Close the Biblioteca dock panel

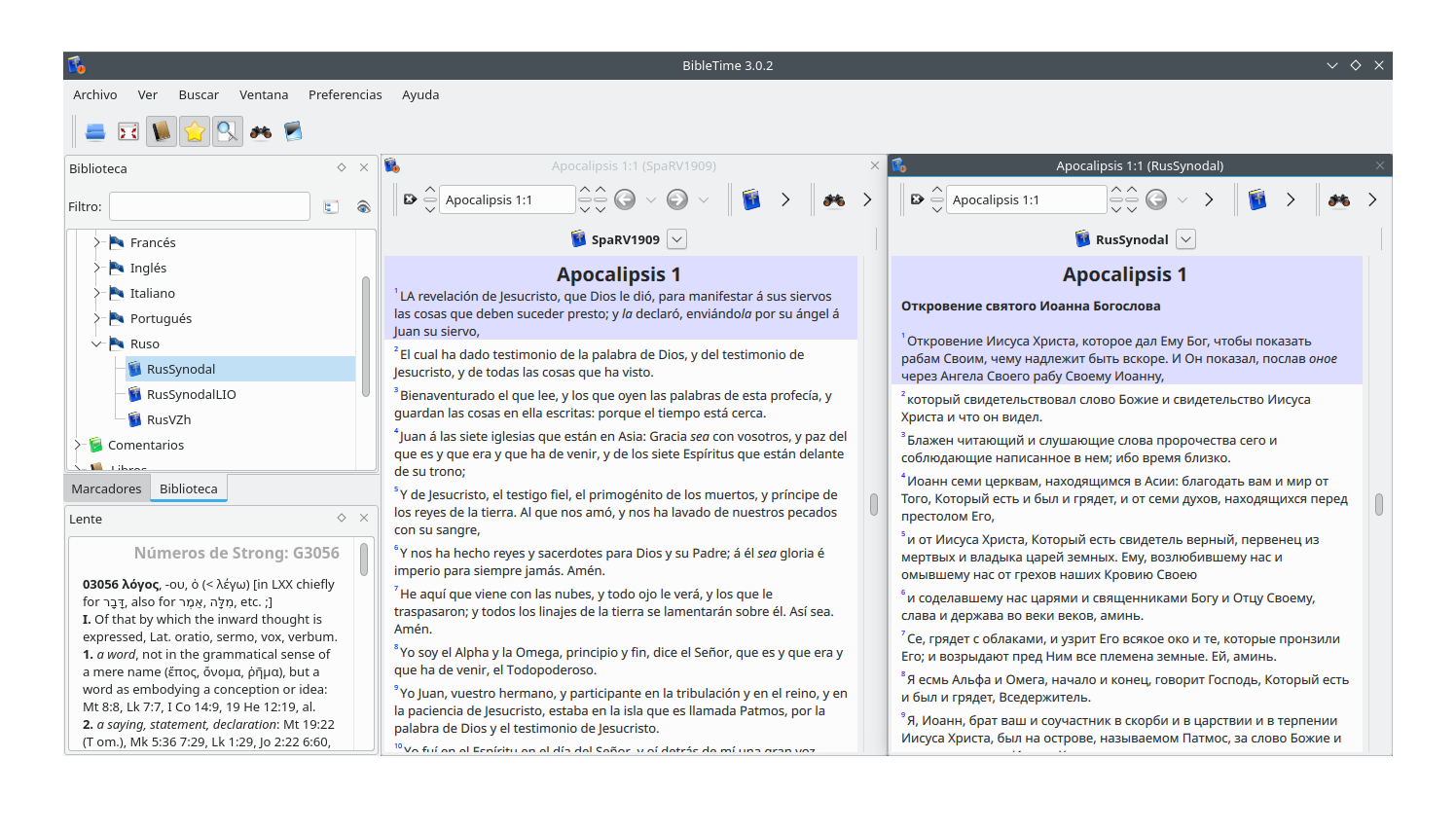(x=364, y=167)
